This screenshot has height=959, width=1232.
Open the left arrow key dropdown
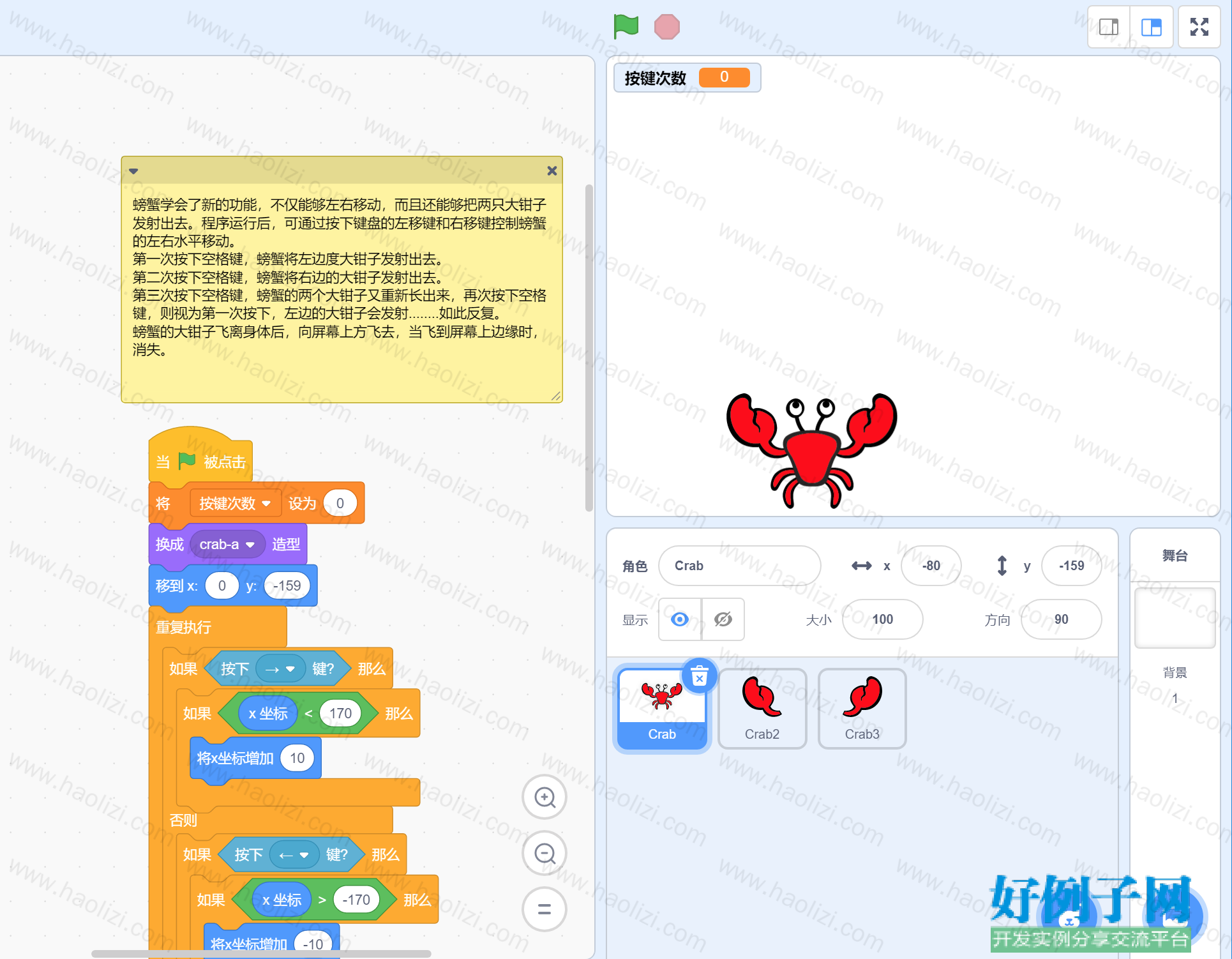pyautogui.click(x=294, y=855)
